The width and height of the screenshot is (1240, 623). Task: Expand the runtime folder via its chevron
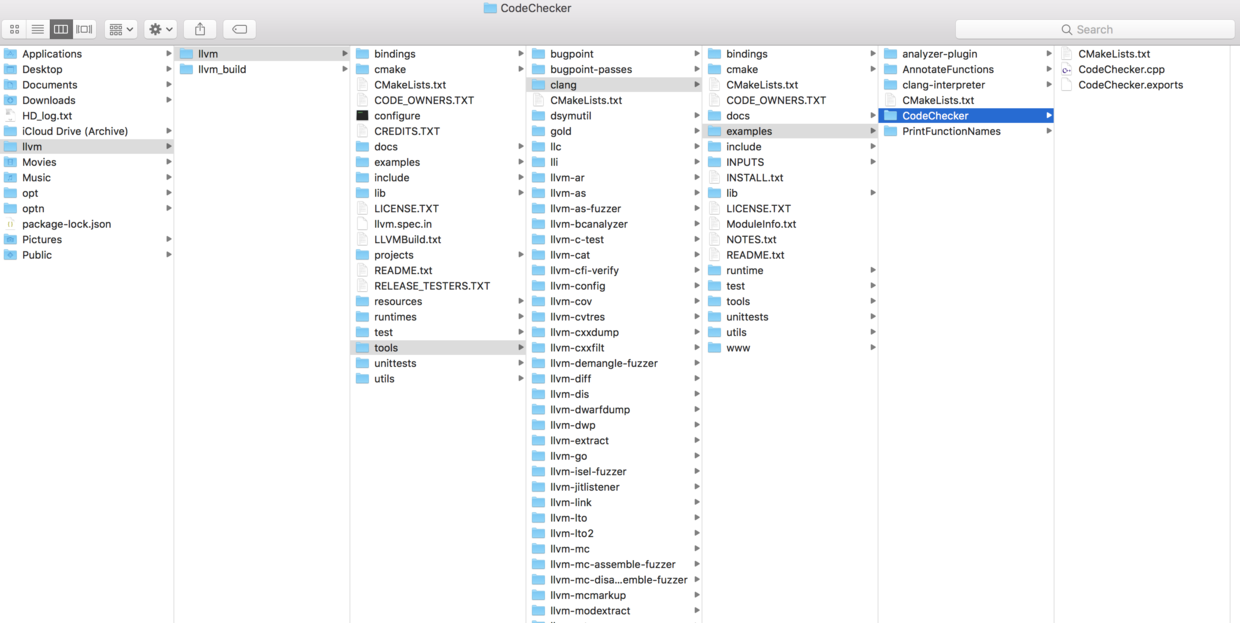(875, 270)
